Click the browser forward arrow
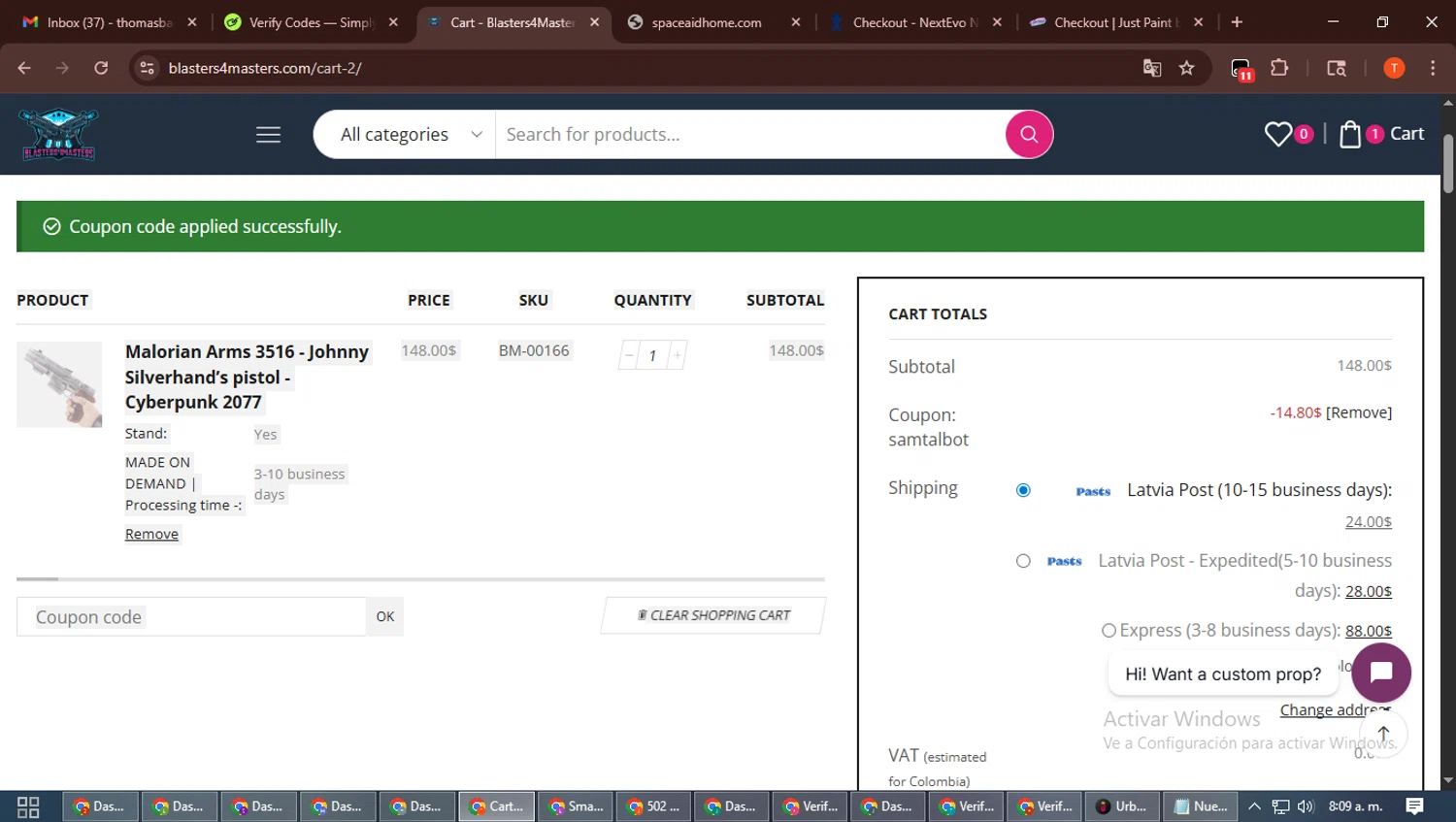The height and width of the screenshot is (822, 1456). (x=62, y=68)
